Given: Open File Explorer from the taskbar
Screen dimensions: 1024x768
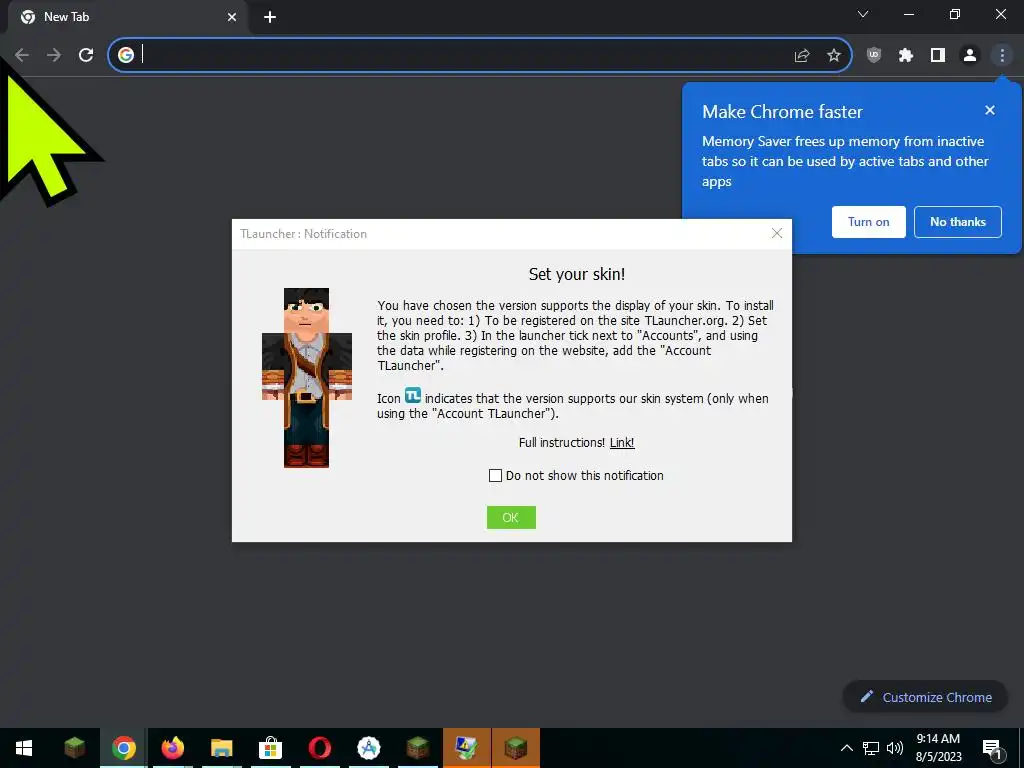Looking at the screenshot, I should (221, 748).
